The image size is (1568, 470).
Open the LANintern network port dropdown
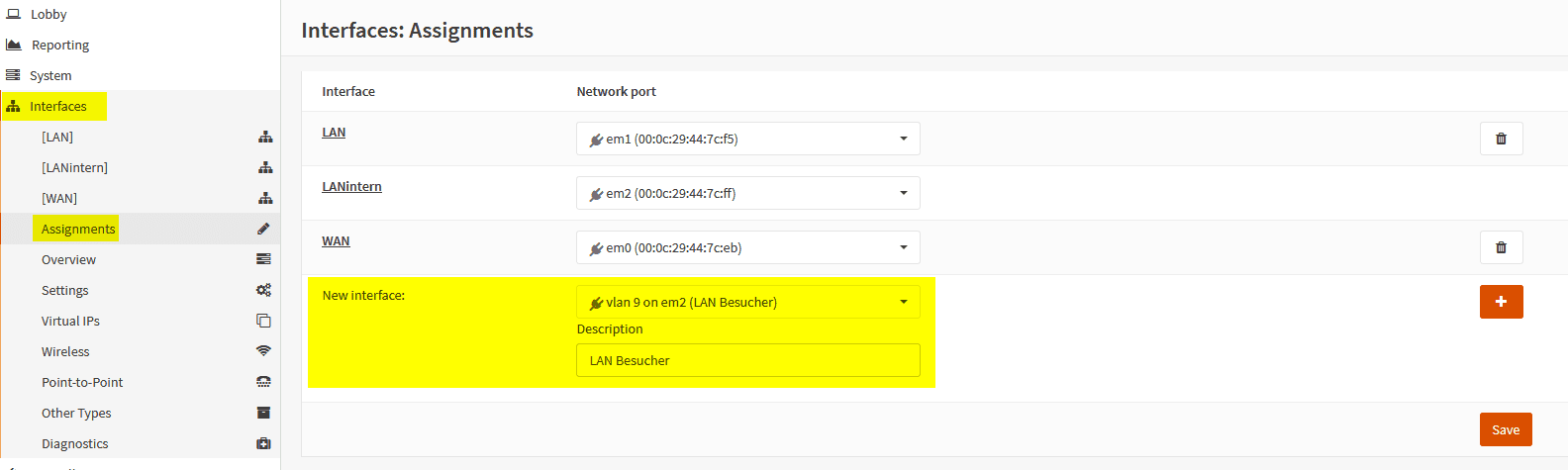(x=747, y=193)
